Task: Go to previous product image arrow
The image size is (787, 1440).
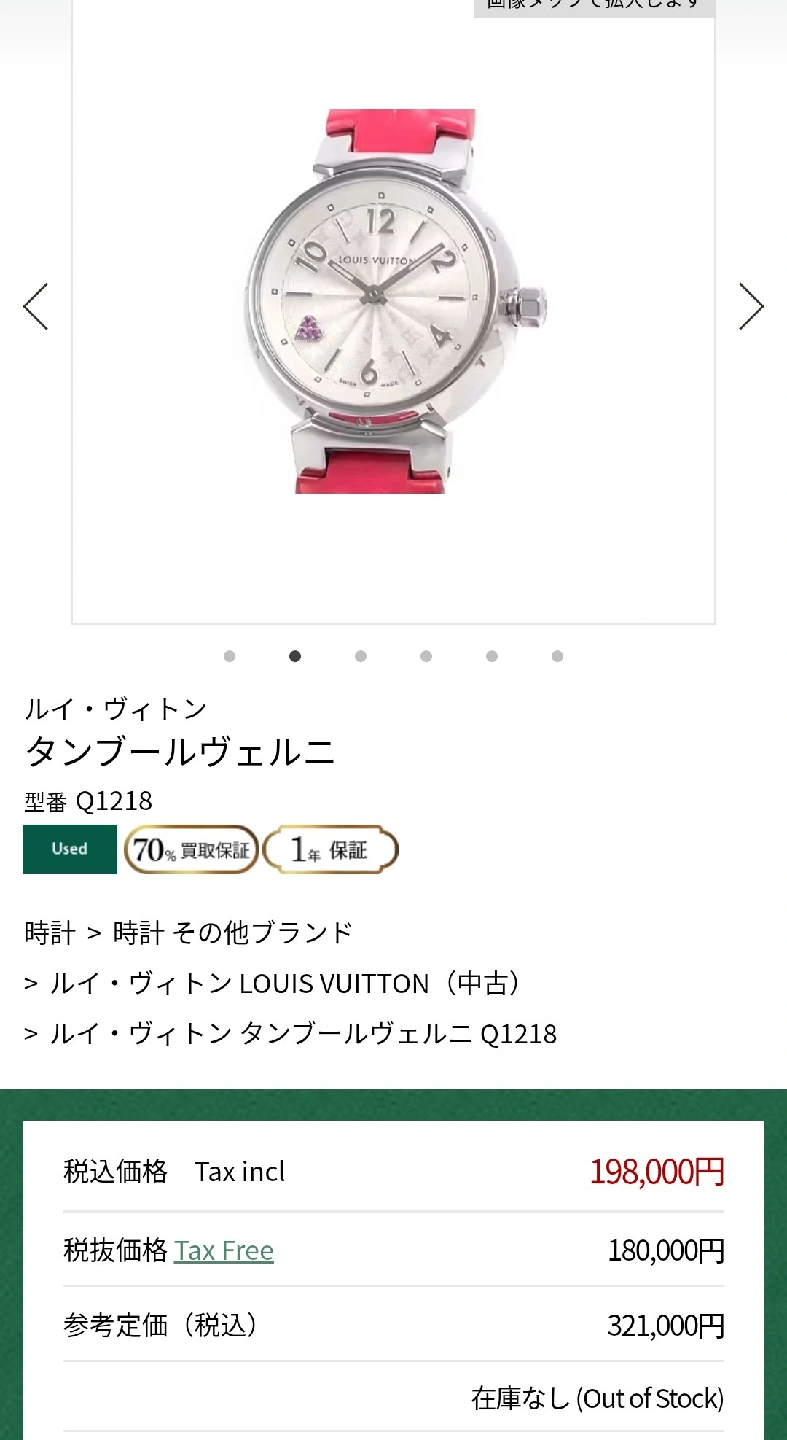Action: coord(36,306)
